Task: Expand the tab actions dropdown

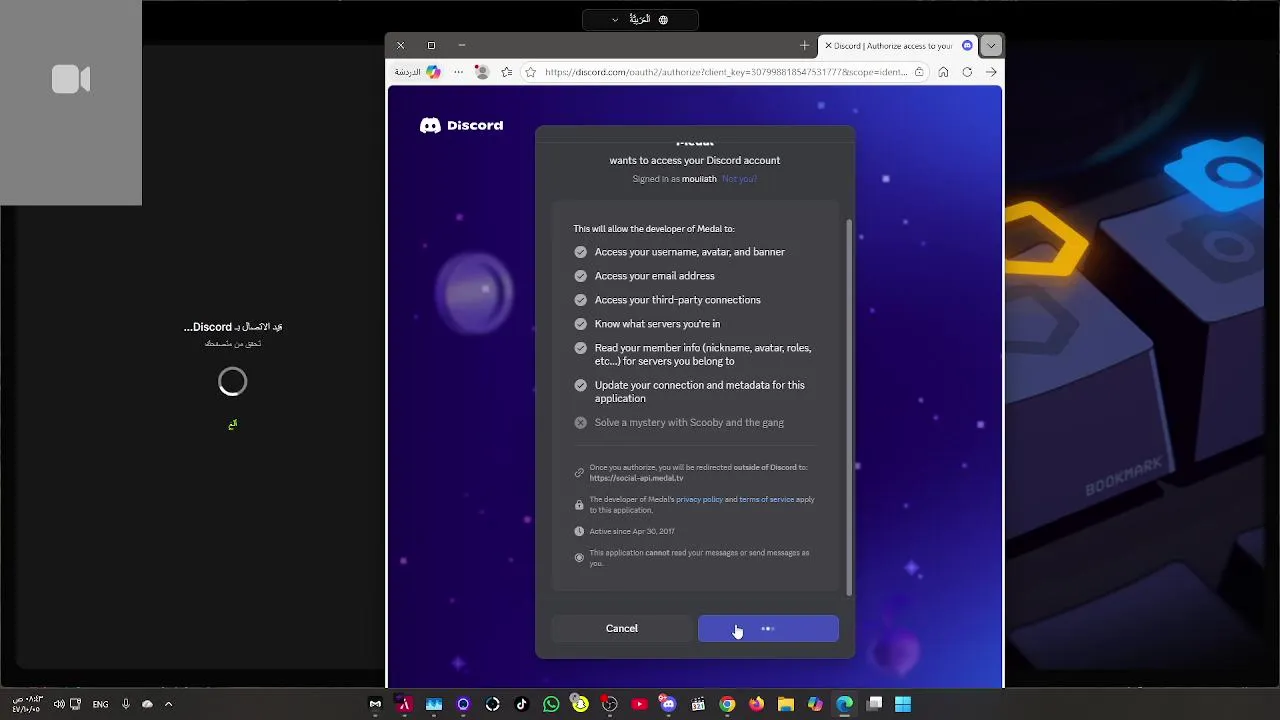Action: point(991,46)
